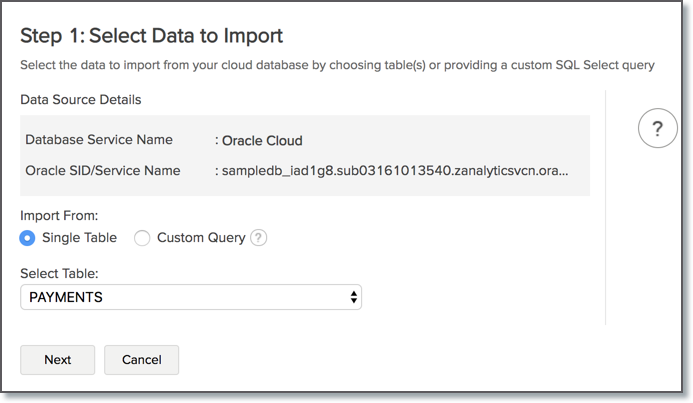Viewport: 693px width, 403px height.
Task: Cancel the import dialog
Action: [x=141, y=360]
